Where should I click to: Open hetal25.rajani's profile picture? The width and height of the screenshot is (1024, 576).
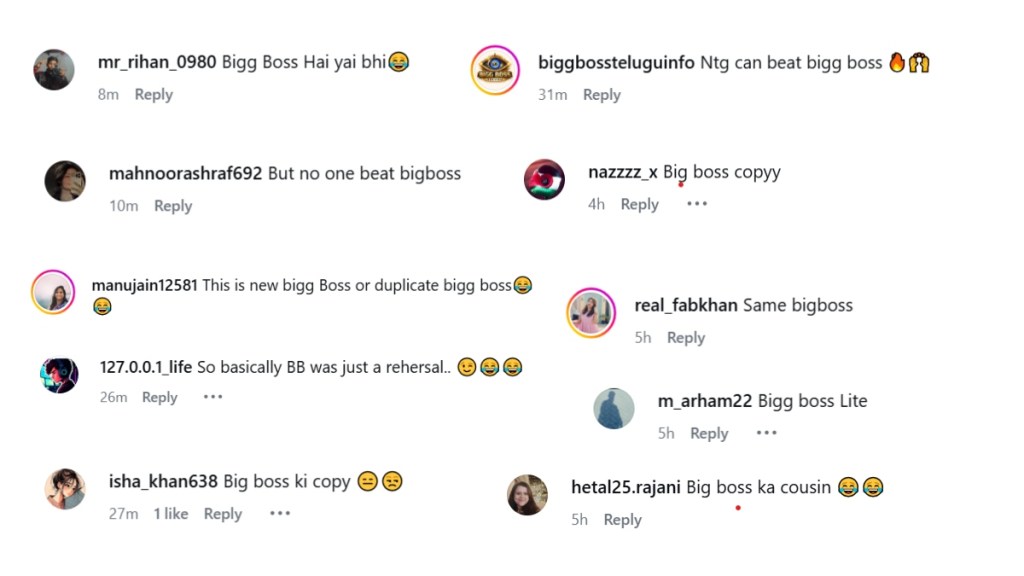[x=527, y=495]
